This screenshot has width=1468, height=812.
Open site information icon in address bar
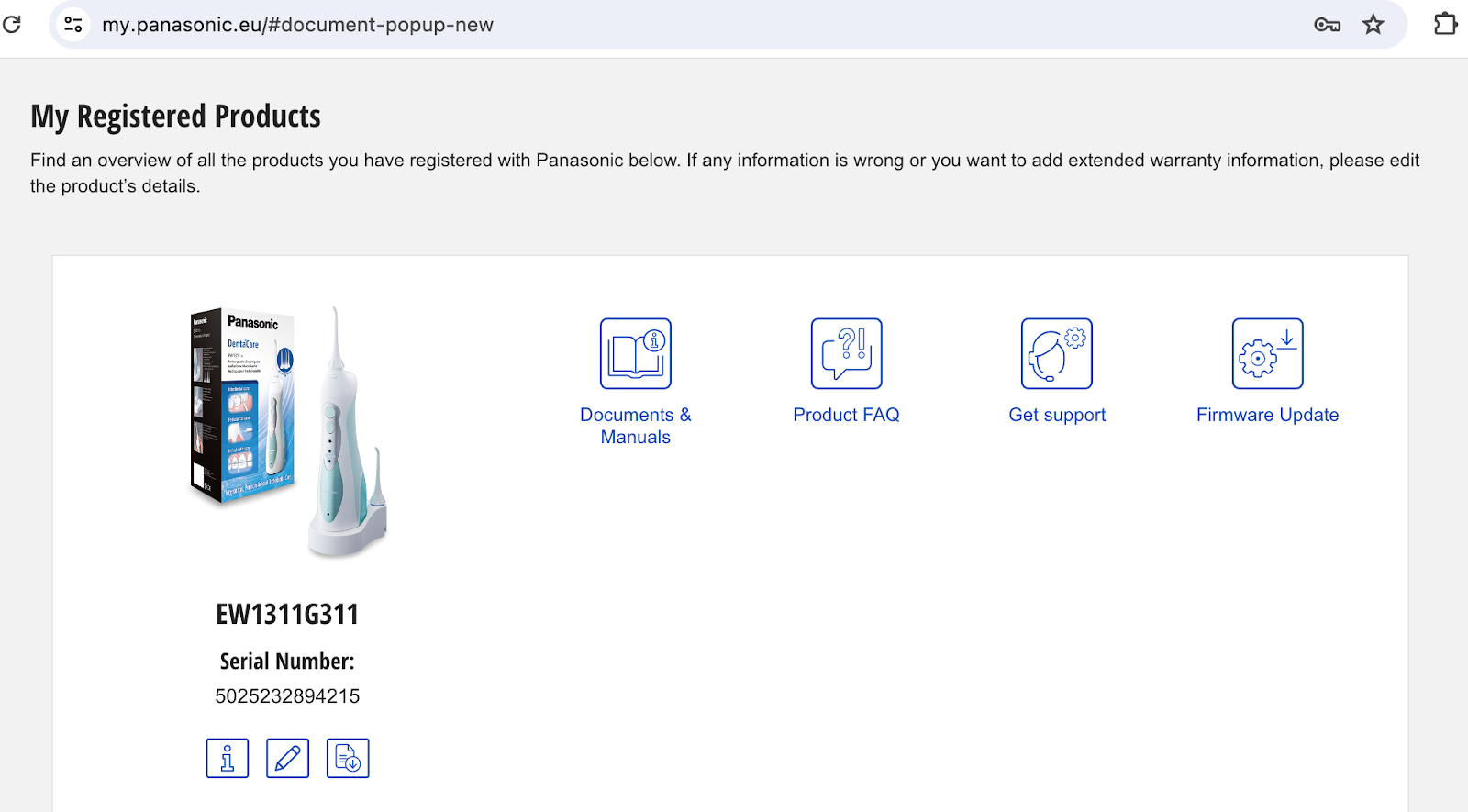(73, 25)
